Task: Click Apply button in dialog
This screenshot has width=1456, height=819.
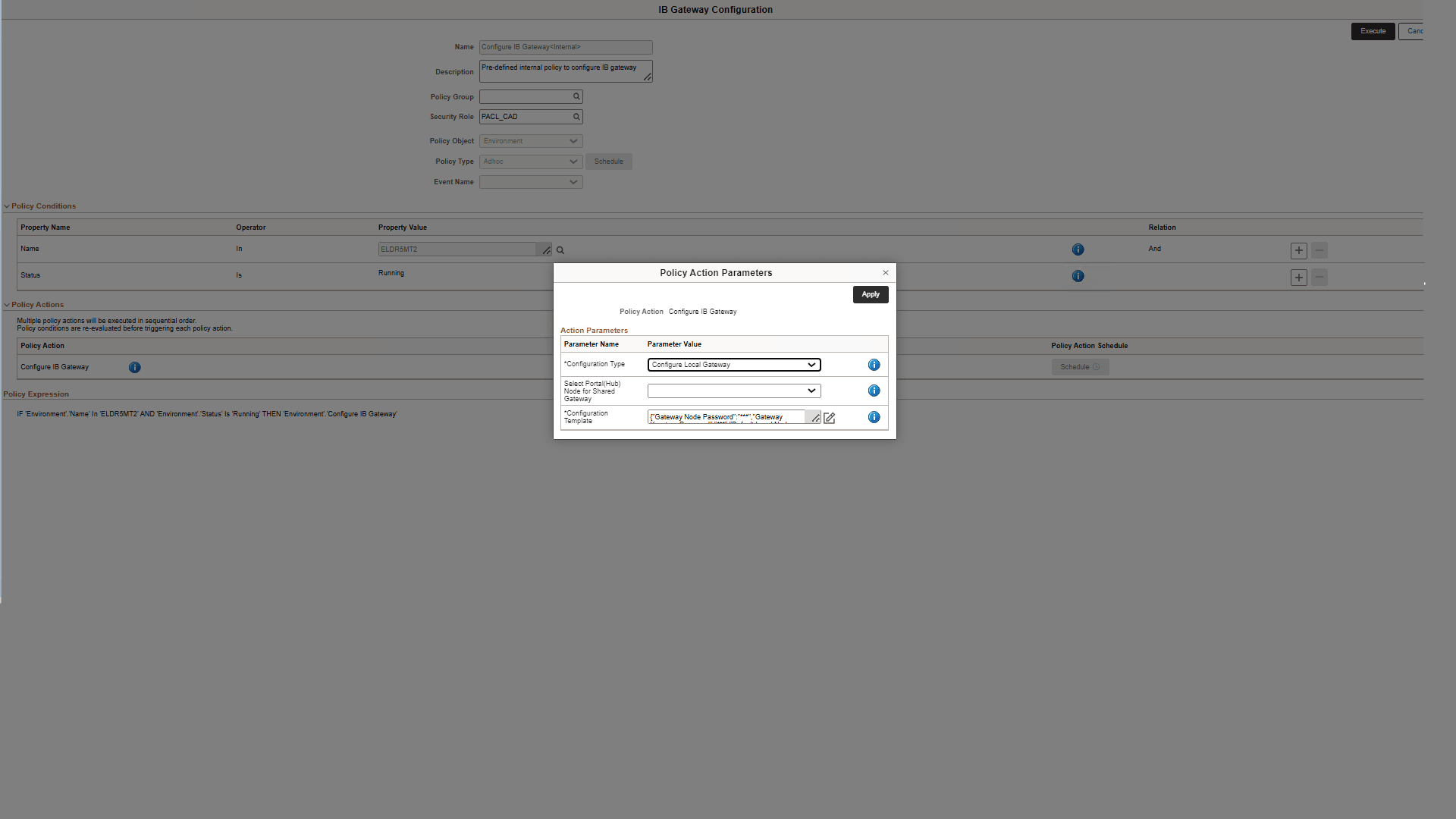Action: click(x=870, y=294)
